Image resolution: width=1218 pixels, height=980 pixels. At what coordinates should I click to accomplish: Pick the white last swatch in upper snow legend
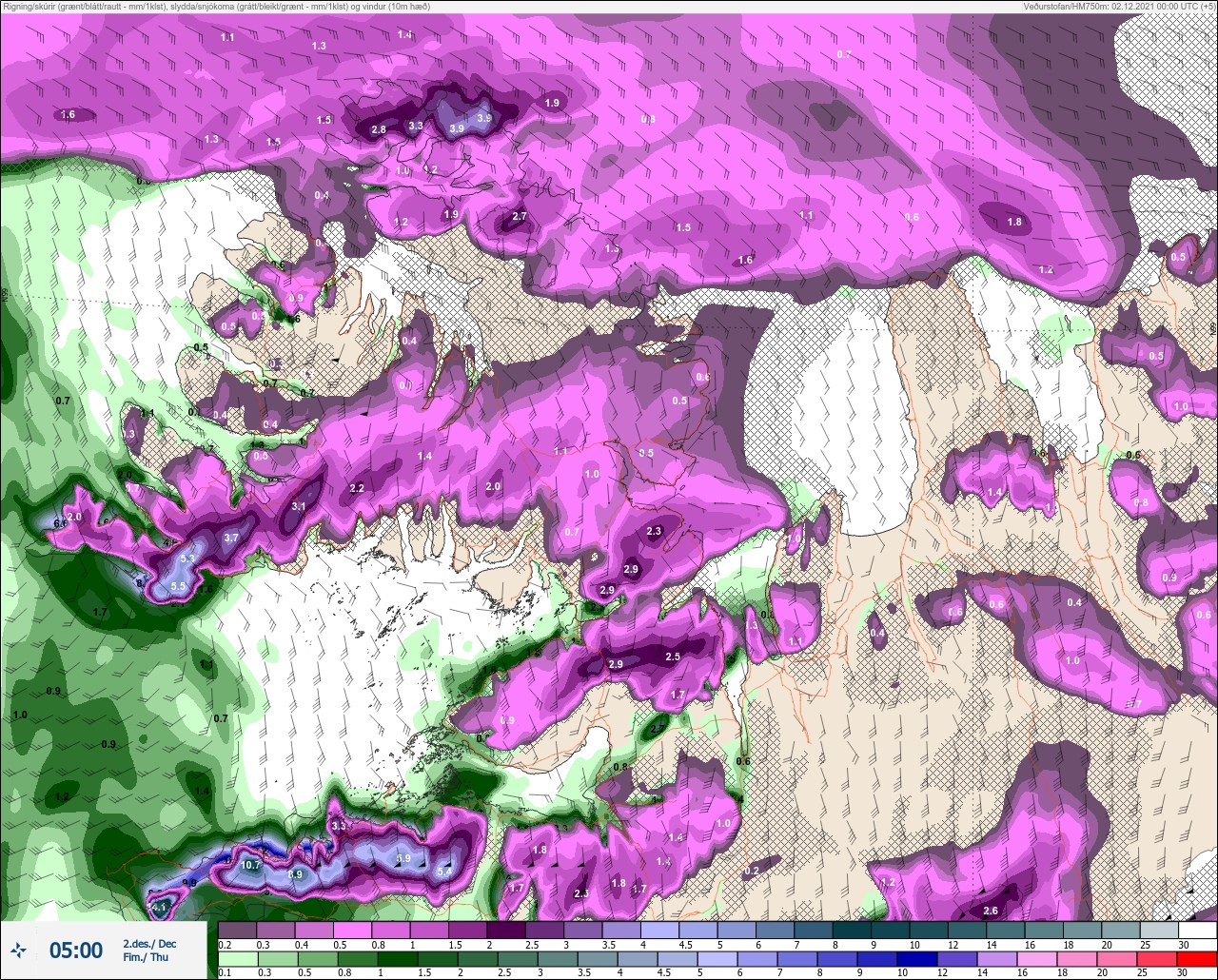tap(1197, 930)
